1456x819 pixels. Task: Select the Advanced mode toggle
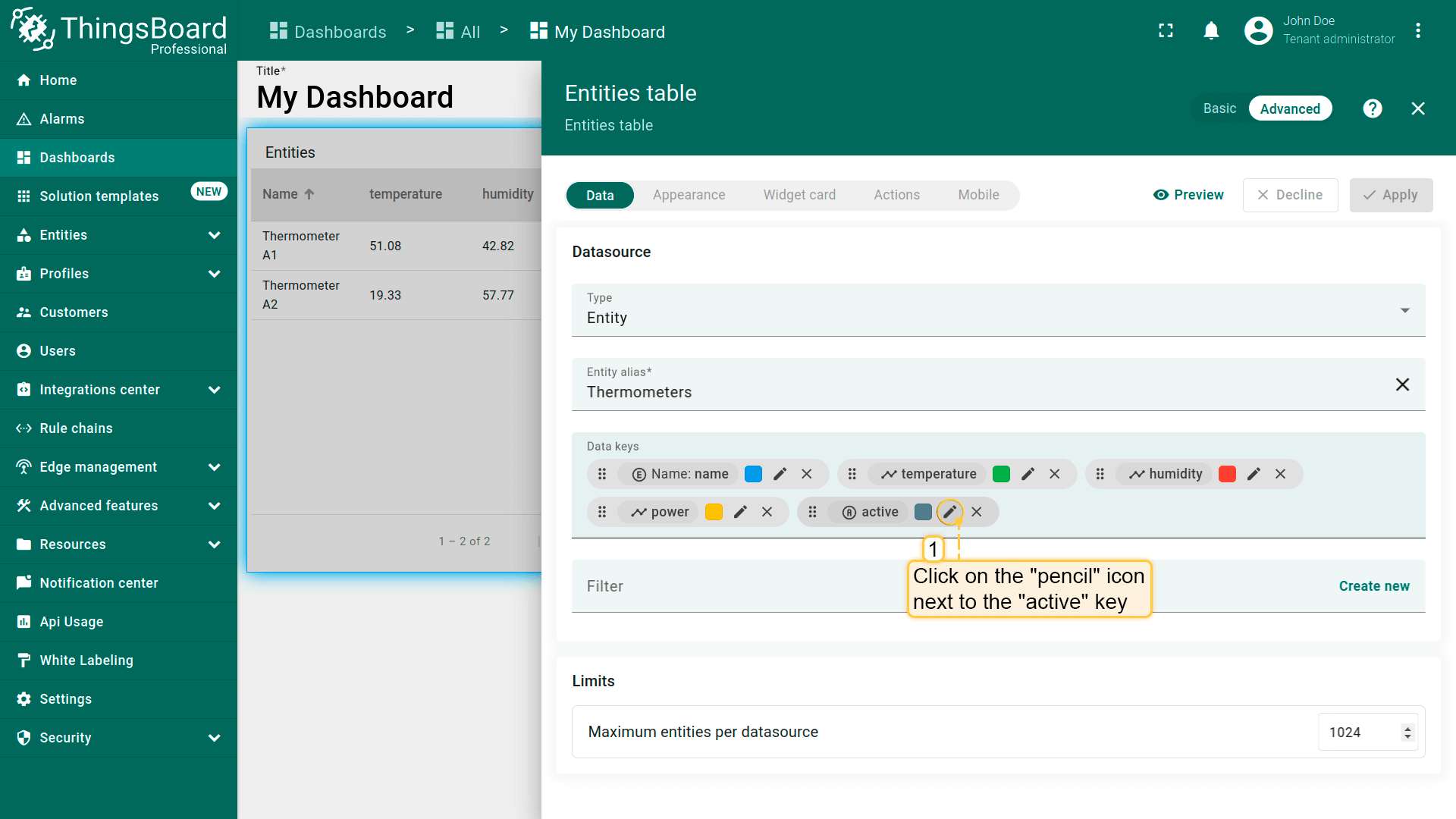click(x=1289, y=108)
